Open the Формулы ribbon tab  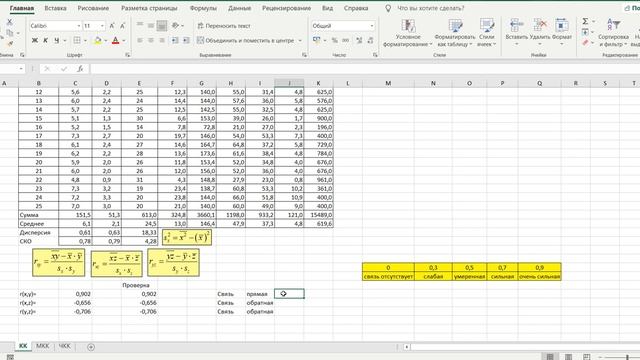pyautogui.click(x=203, y=8)
